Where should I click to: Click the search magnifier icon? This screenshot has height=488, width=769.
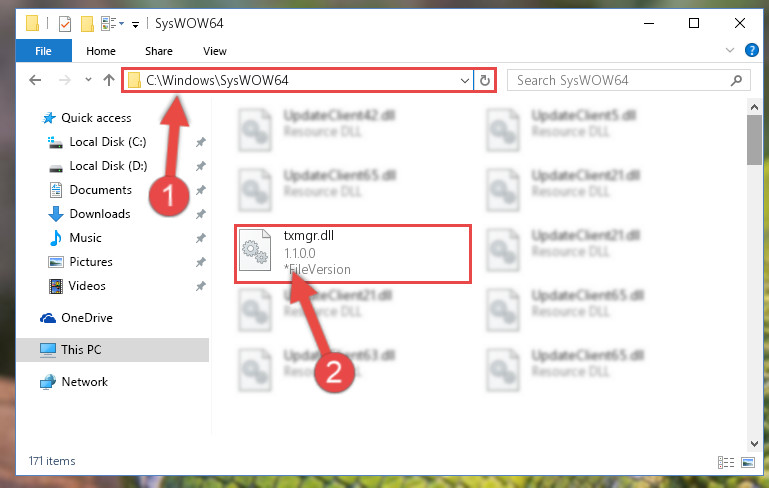point(736,80)
